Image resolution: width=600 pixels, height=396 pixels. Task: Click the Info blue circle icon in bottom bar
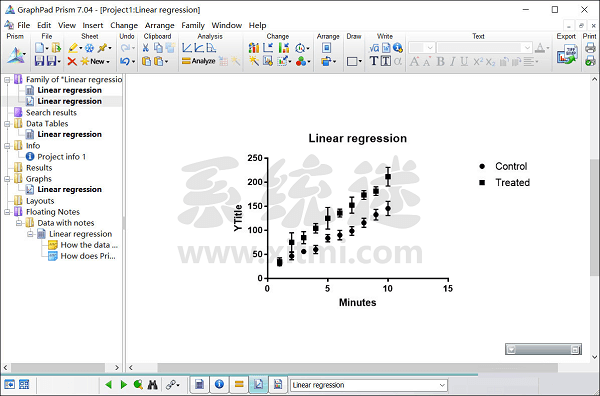(x=219, y=384)
